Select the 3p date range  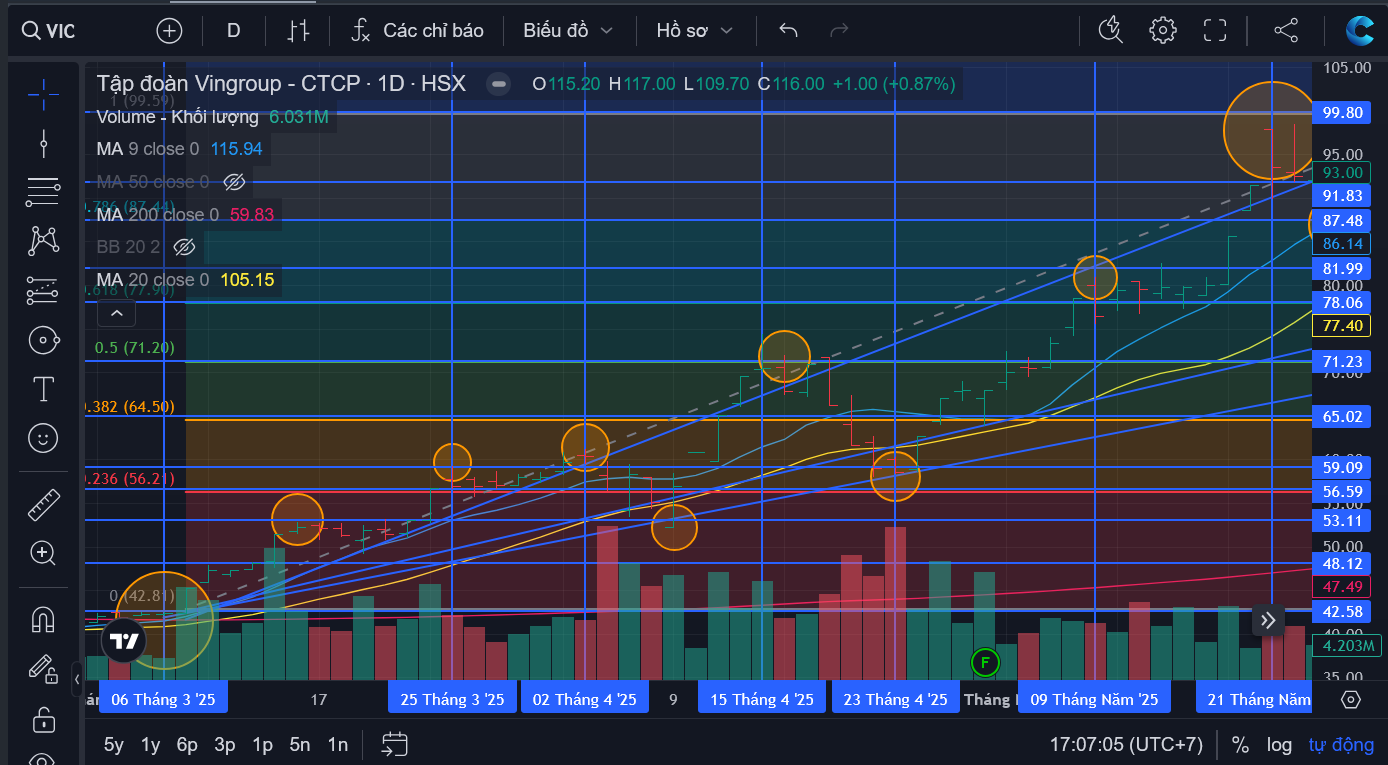click(225, 744)
